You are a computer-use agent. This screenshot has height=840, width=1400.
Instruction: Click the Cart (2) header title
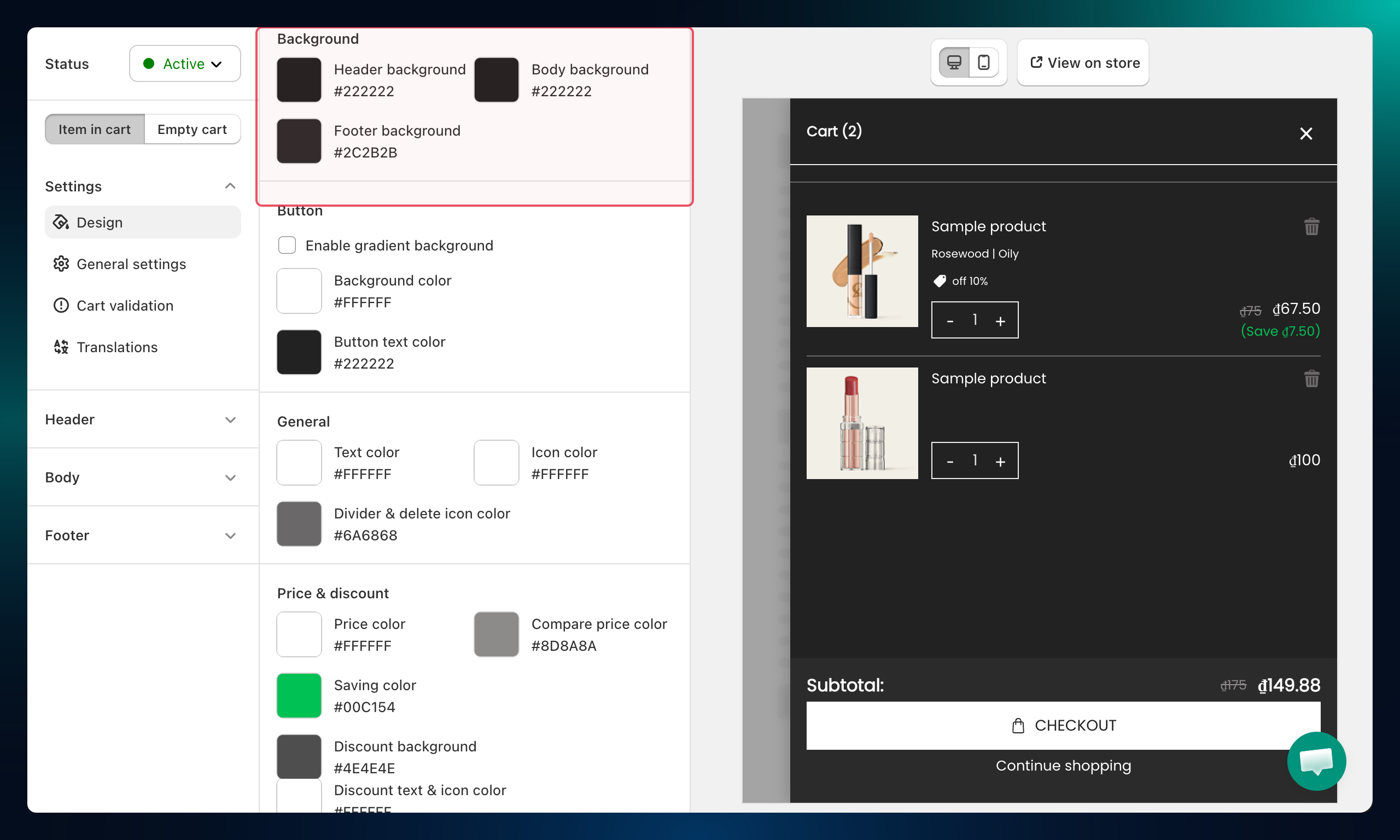[834, 131]
